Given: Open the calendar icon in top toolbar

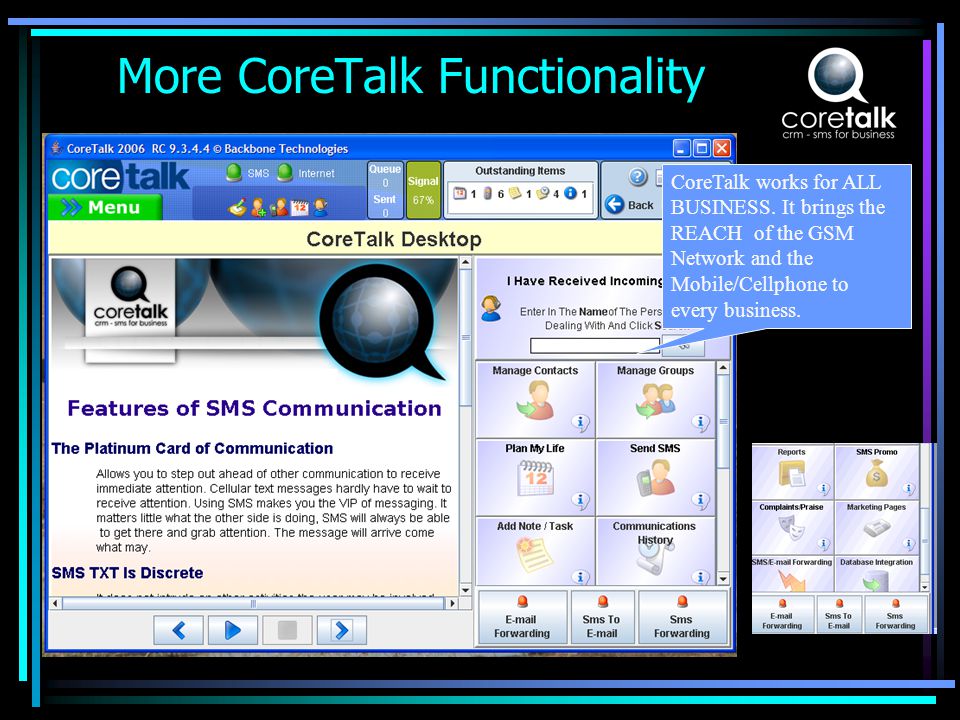Looking at the screenshot, I should 299,208.
